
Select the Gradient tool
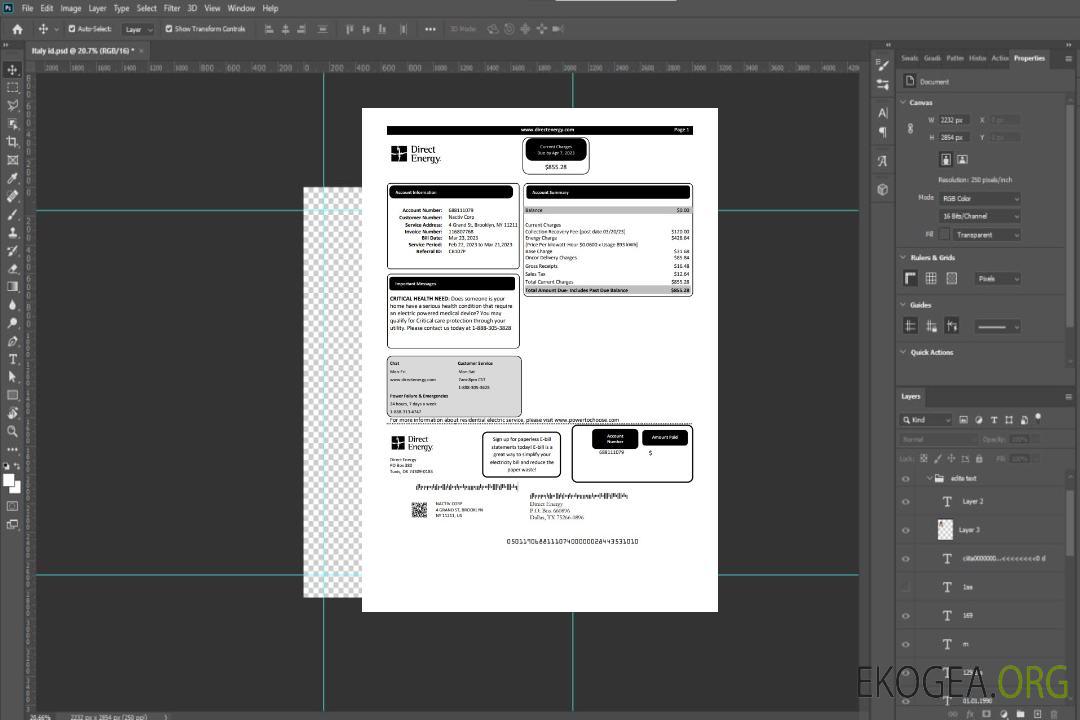[x=13, y=287]
